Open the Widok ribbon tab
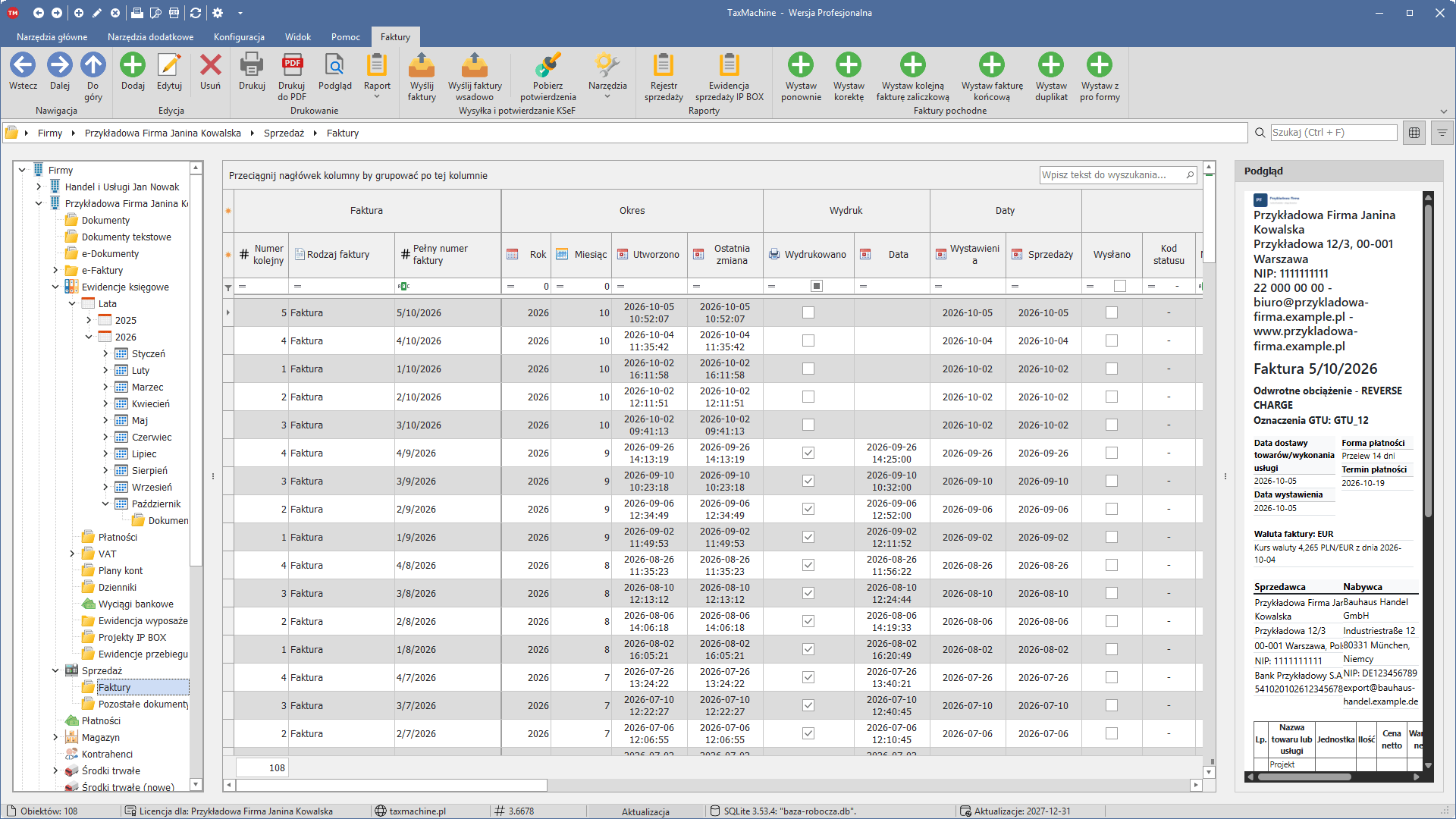Screen dimensions: 1456x819 tap(298, 36)
